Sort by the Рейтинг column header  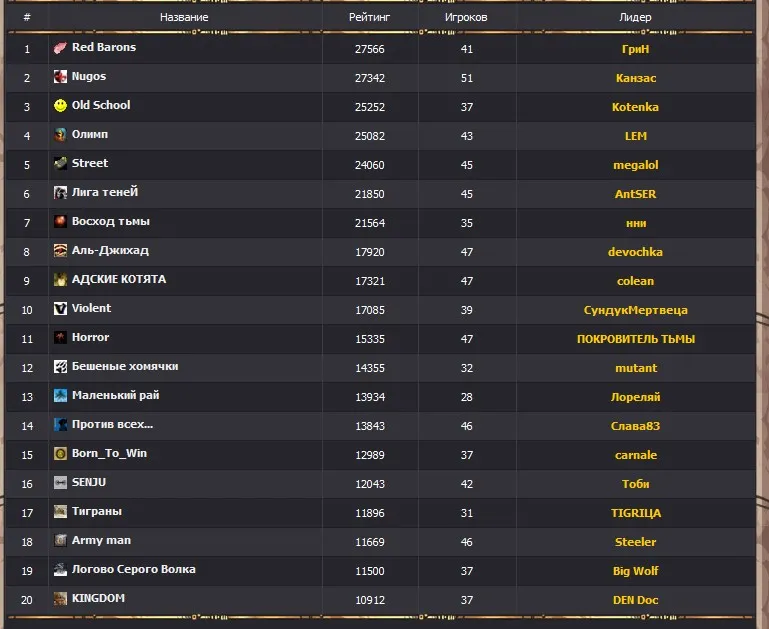[369, 17]
